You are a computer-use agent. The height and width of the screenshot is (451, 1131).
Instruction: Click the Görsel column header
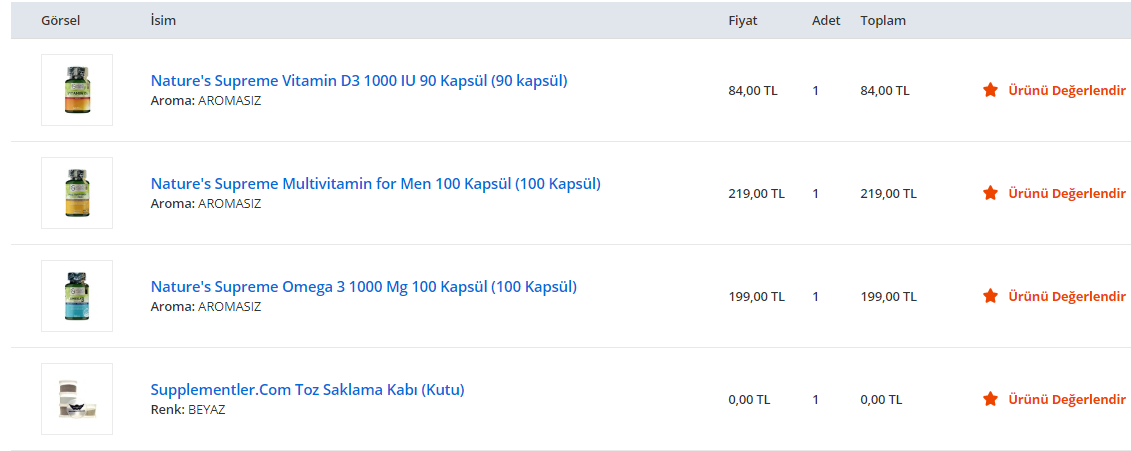[x=60, y=20]
